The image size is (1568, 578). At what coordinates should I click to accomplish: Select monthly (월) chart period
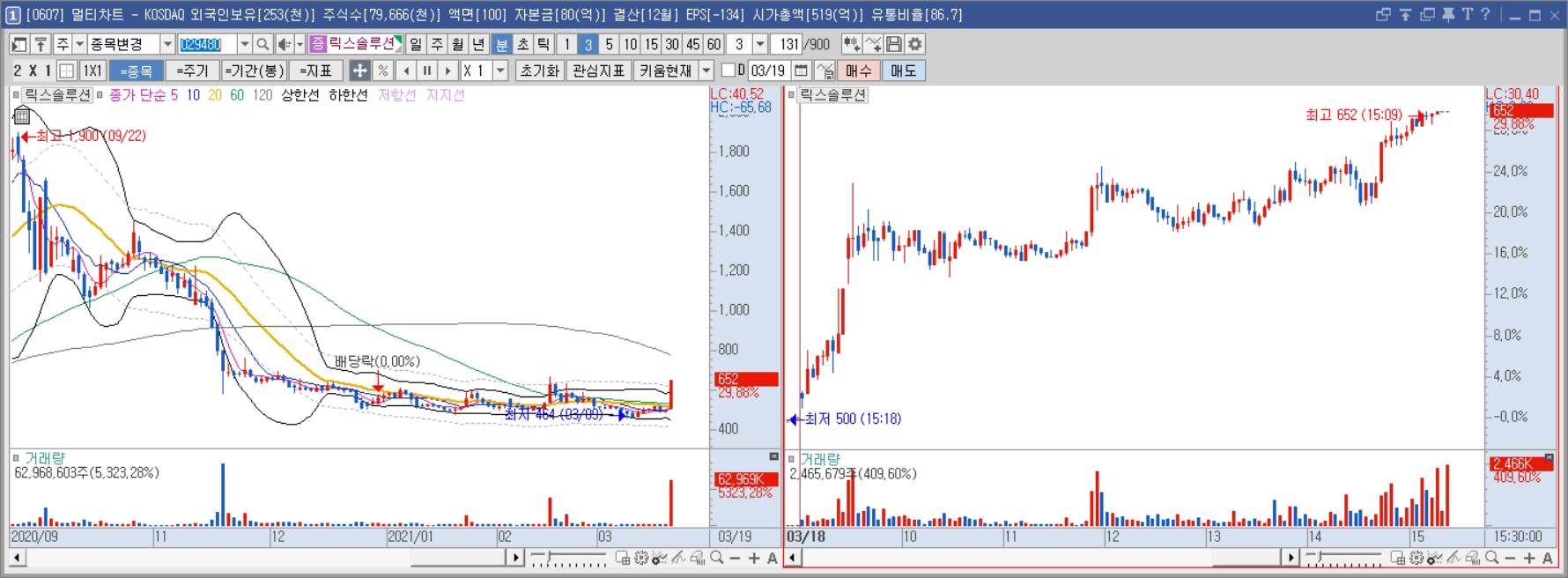[x=458, y=44]
